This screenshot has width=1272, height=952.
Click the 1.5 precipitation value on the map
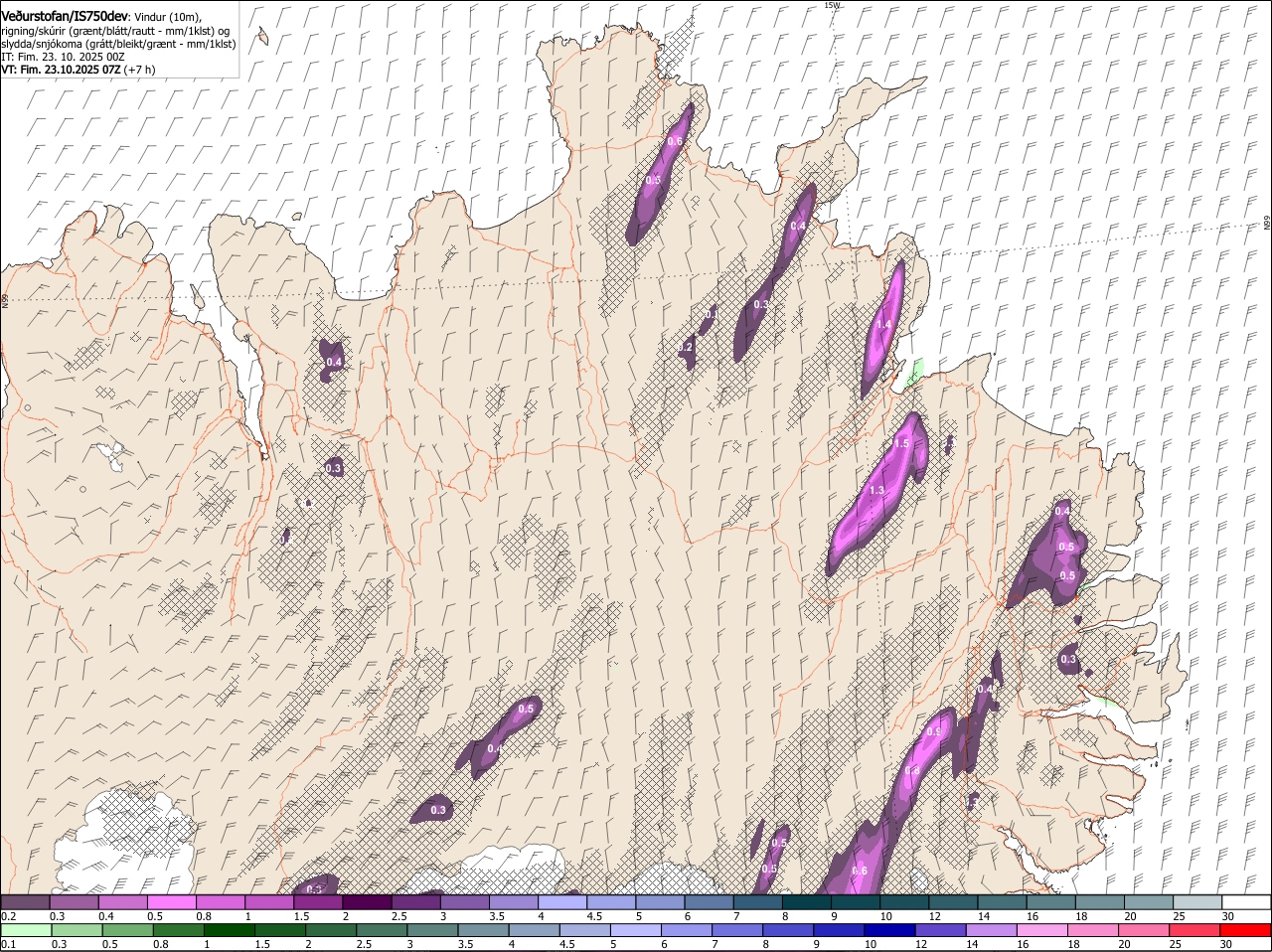902,444
